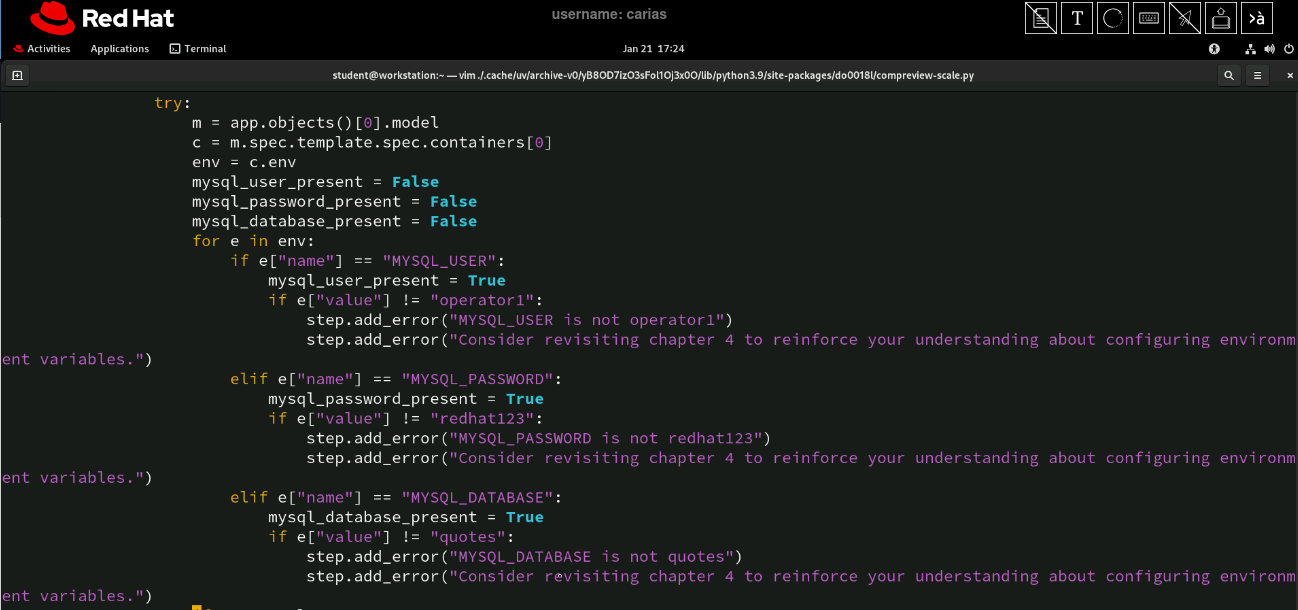The height and width of the screenshot is (610, 1298).
Task: Click the "MYSQL_DATABASE is not quotes" error string
Action: [x=591, y=556]
